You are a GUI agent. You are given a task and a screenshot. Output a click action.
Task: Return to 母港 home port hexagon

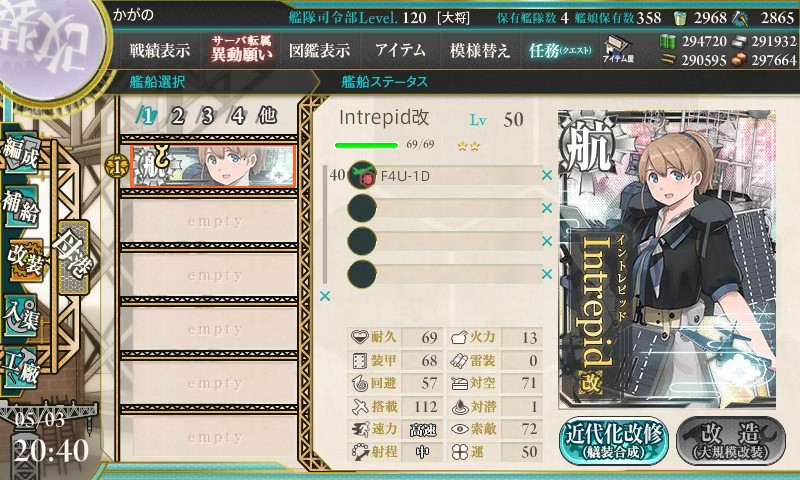point(73,258)
